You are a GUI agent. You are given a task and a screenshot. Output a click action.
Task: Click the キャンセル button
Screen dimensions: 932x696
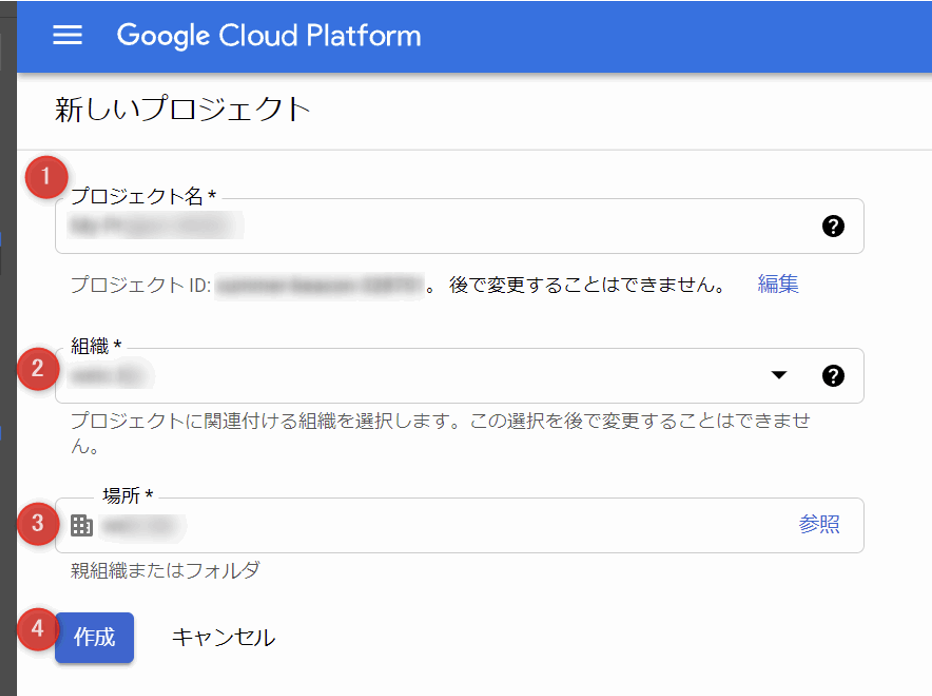point(223,637)
